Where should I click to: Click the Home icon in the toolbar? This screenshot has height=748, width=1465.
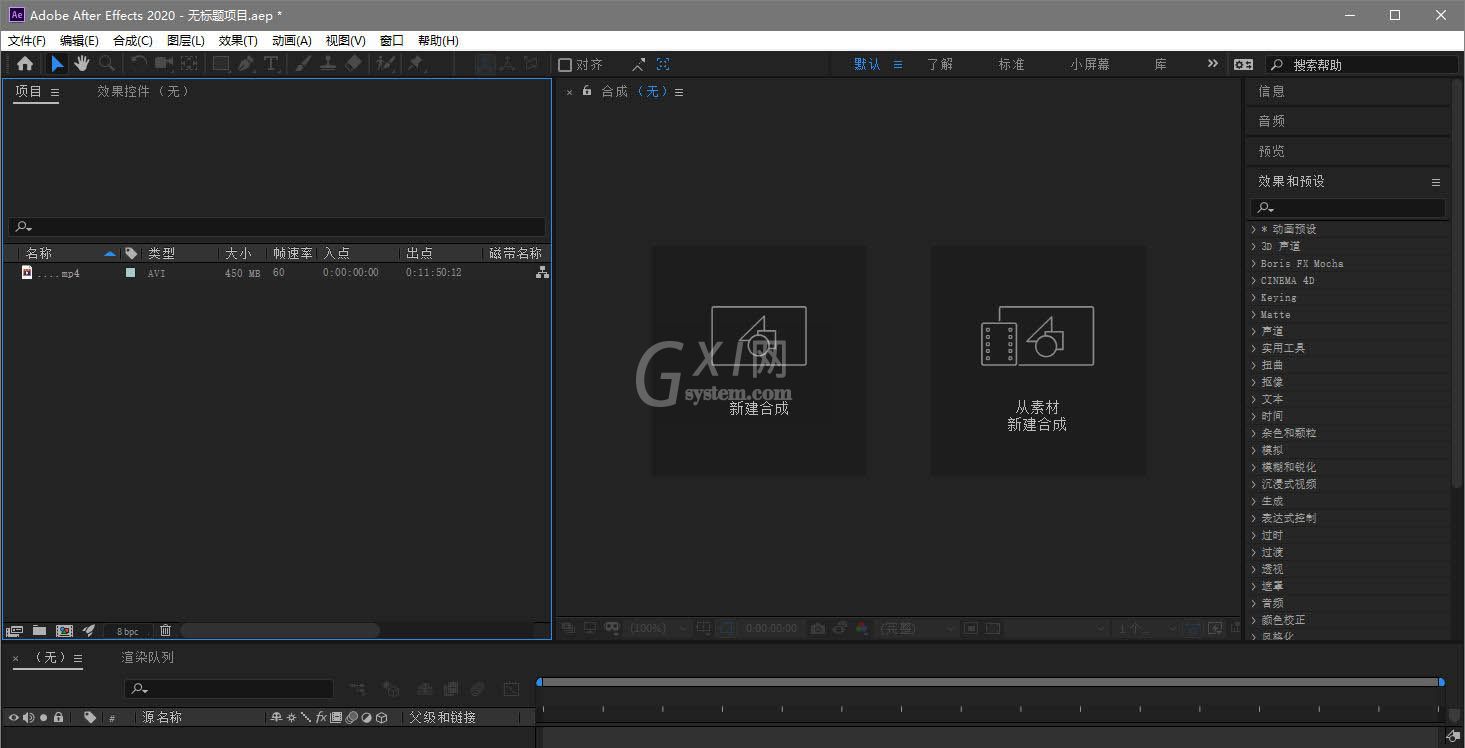[x=25, y=64]
